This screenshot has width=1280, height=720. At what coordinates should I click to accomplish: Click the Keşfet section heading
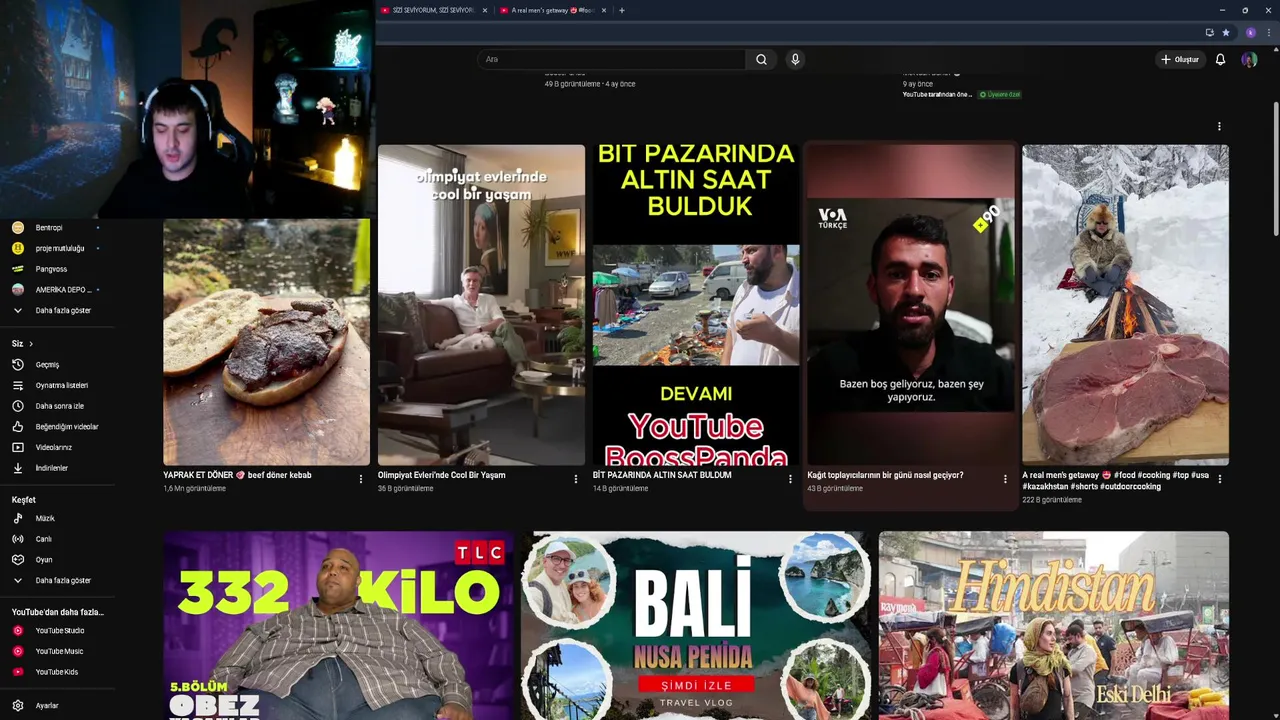click(x=24, y=500)
